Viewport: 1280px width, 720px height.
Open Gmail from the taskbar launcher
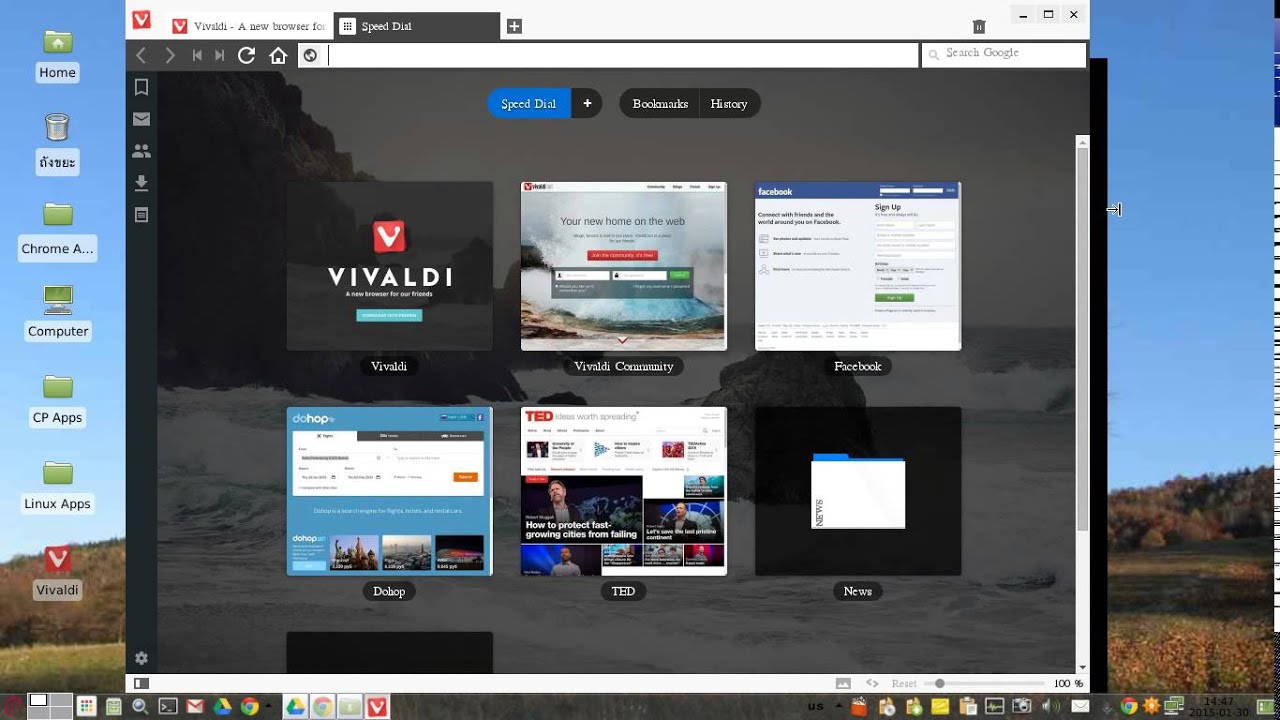coord(195,707)
